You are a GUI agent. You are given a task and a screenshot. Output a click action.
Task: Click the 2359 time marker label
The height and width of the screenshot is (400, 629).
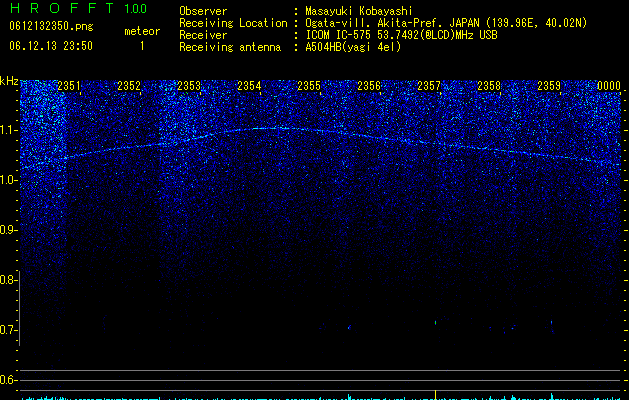coord(549,86)
